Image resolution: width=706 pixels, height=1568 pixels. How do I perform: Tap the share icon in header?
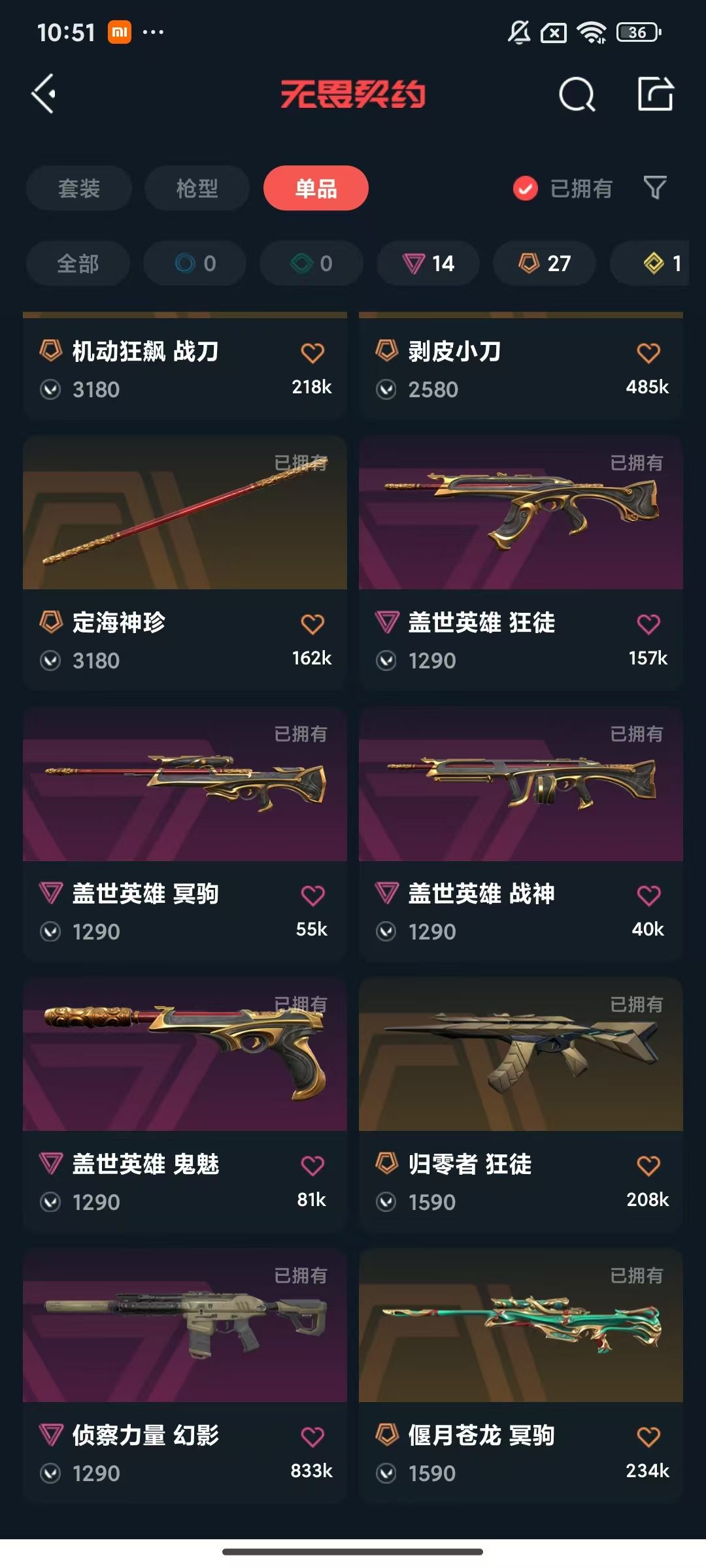click(x=656, y=94)
